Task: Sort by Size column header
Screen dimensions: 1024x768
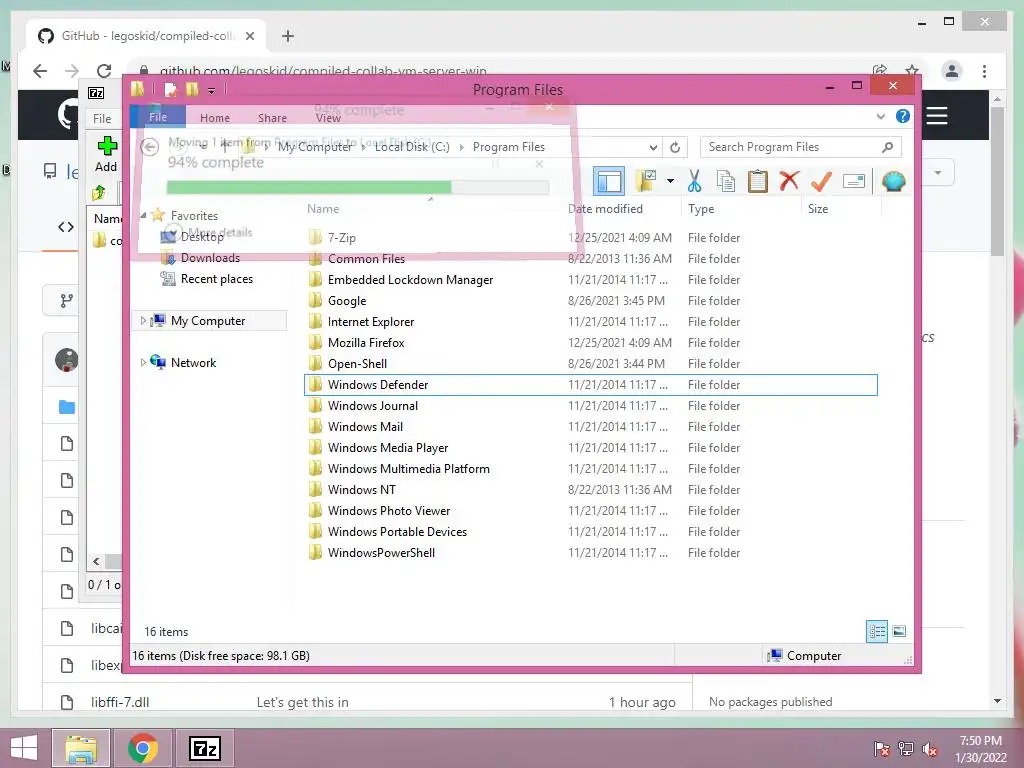Action: pyautogui.click(x=818, y=209)
